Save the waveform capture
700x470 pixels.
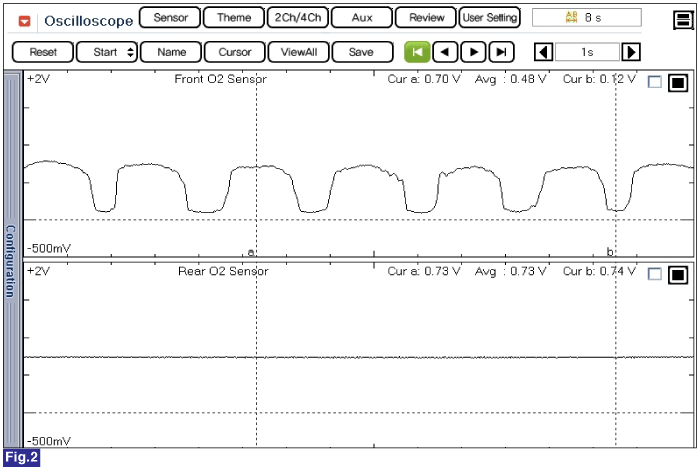point(362,52)
